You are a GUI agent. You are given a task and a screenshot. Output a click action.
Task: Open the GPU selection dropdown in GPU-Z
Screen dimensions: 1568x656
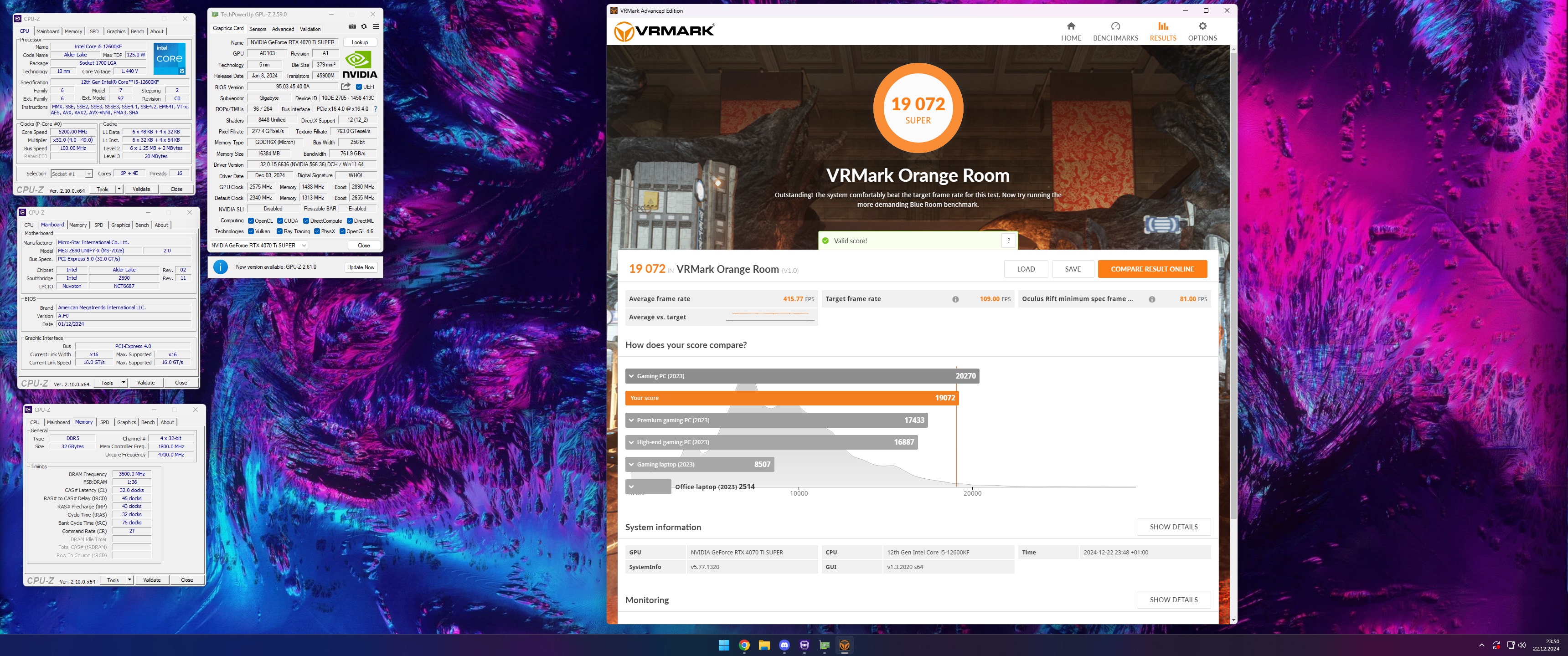pos(259,245)
